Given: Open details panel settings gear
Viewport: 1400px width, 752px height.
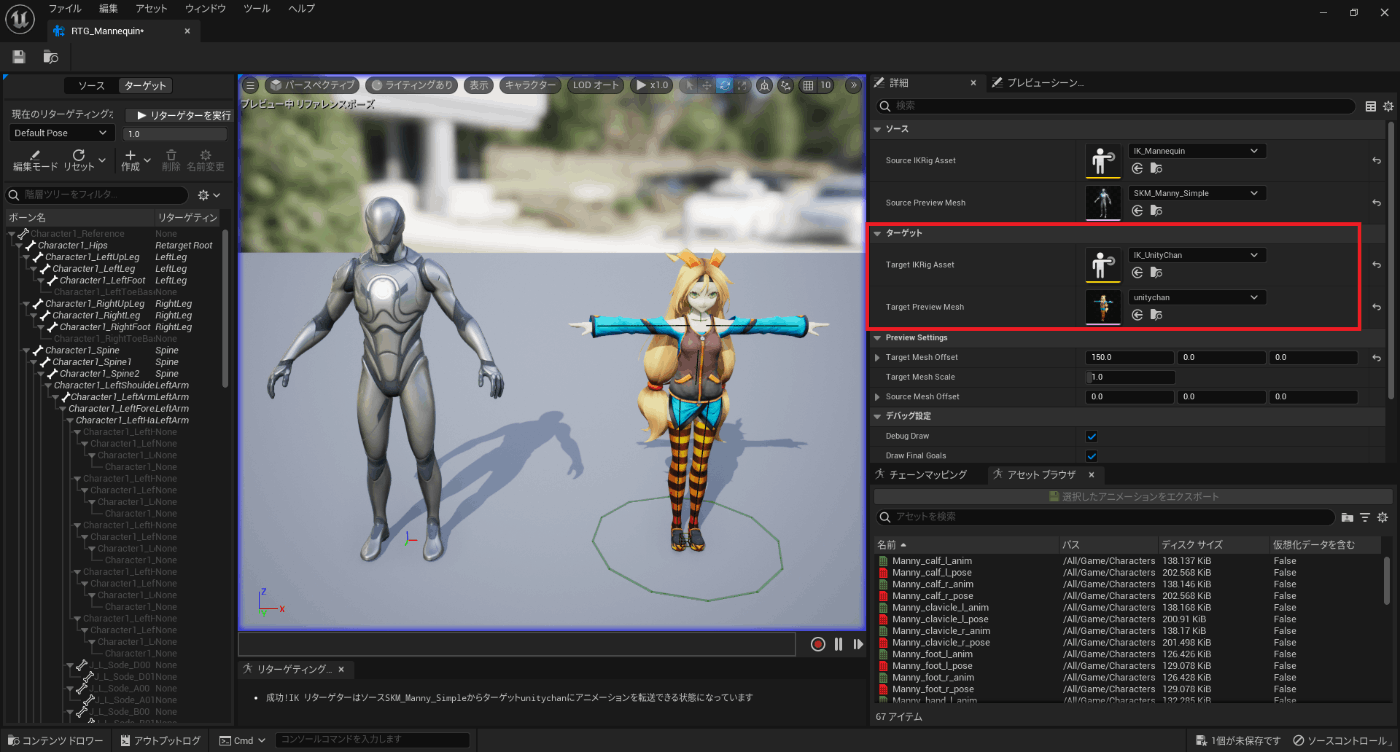Looking at the screenshot, I should tap(1388, 105).
